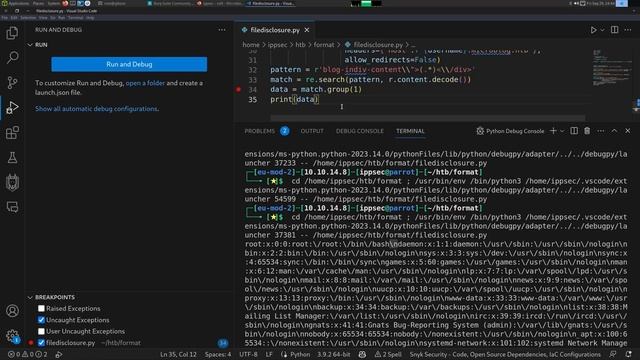
Task: Uncheck the Uncaught Exceptions breakpoint
Action: click(41, 320)
